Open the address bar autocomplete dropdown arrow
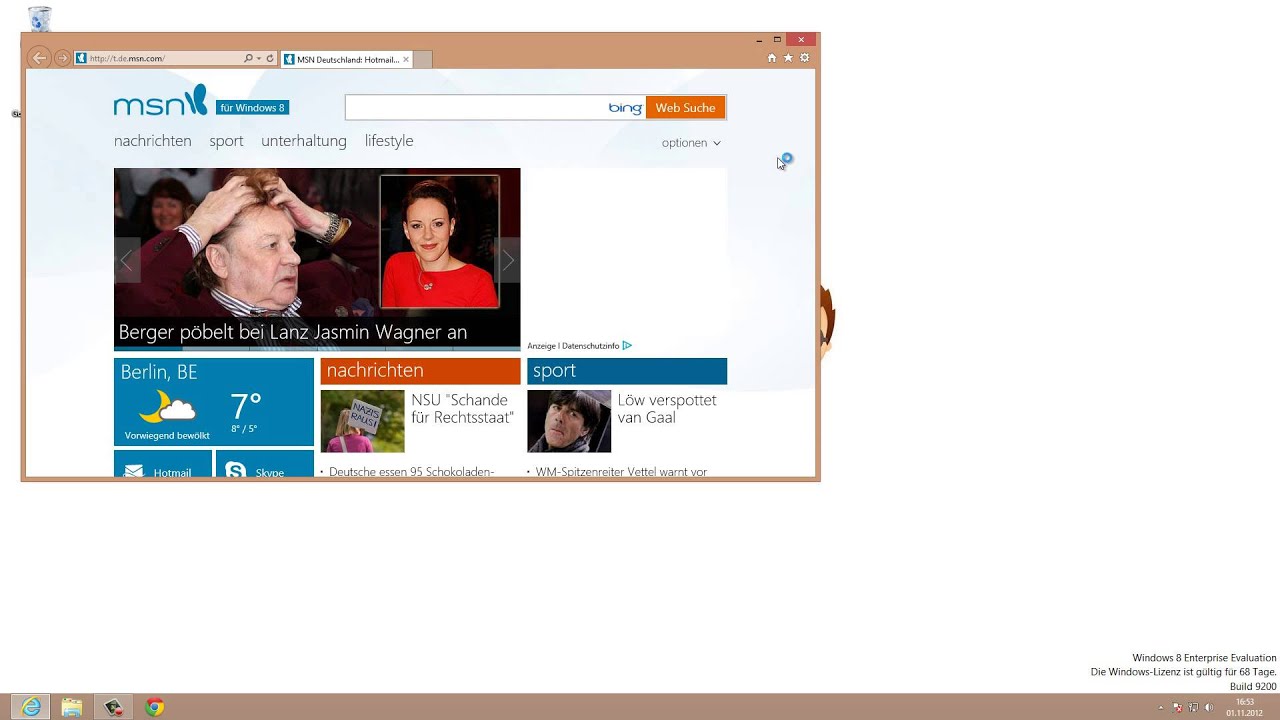 click(x=259, y=58)
